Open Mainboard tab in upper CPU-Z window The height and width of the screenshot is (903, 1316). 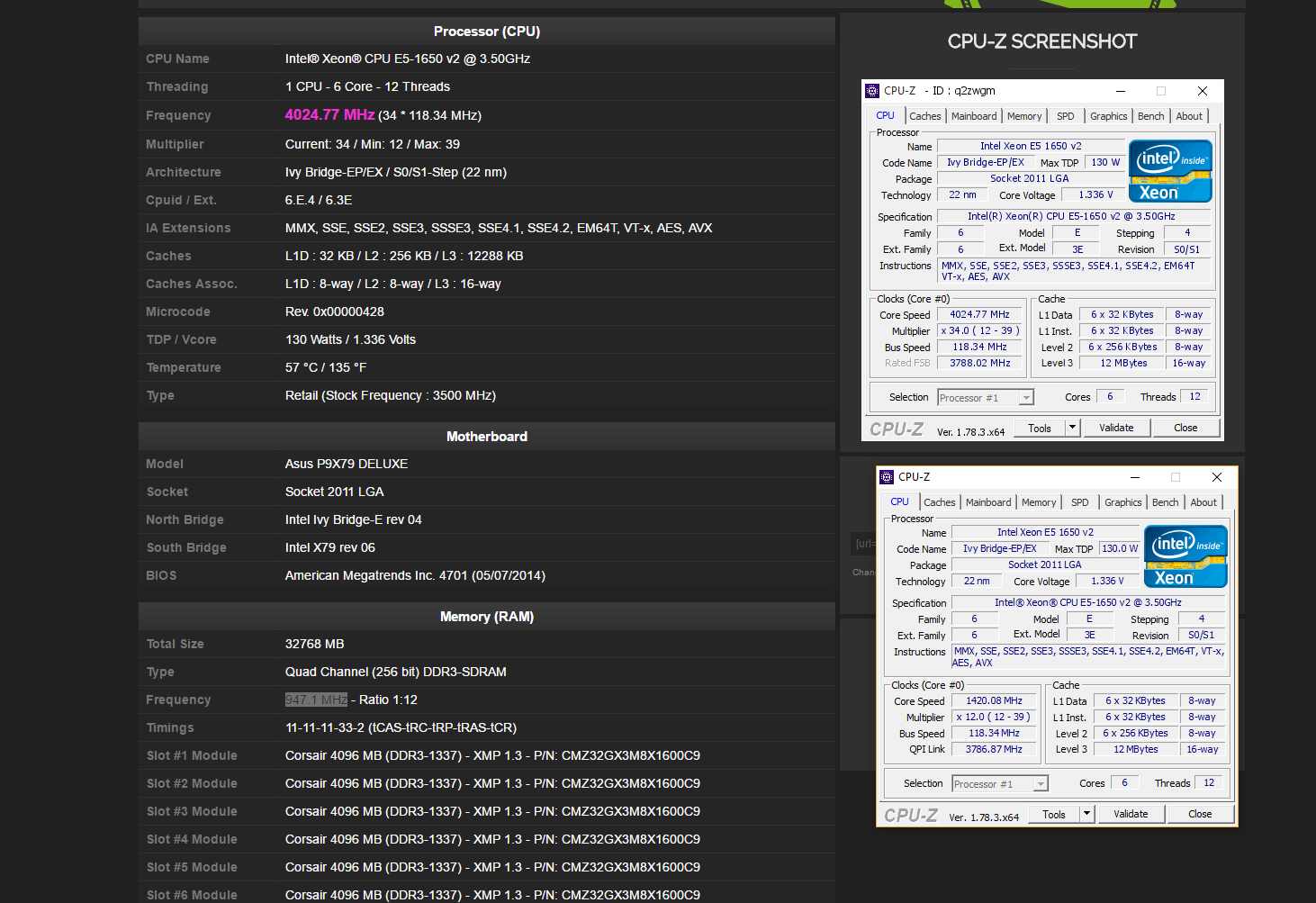(x=974, y=116)
